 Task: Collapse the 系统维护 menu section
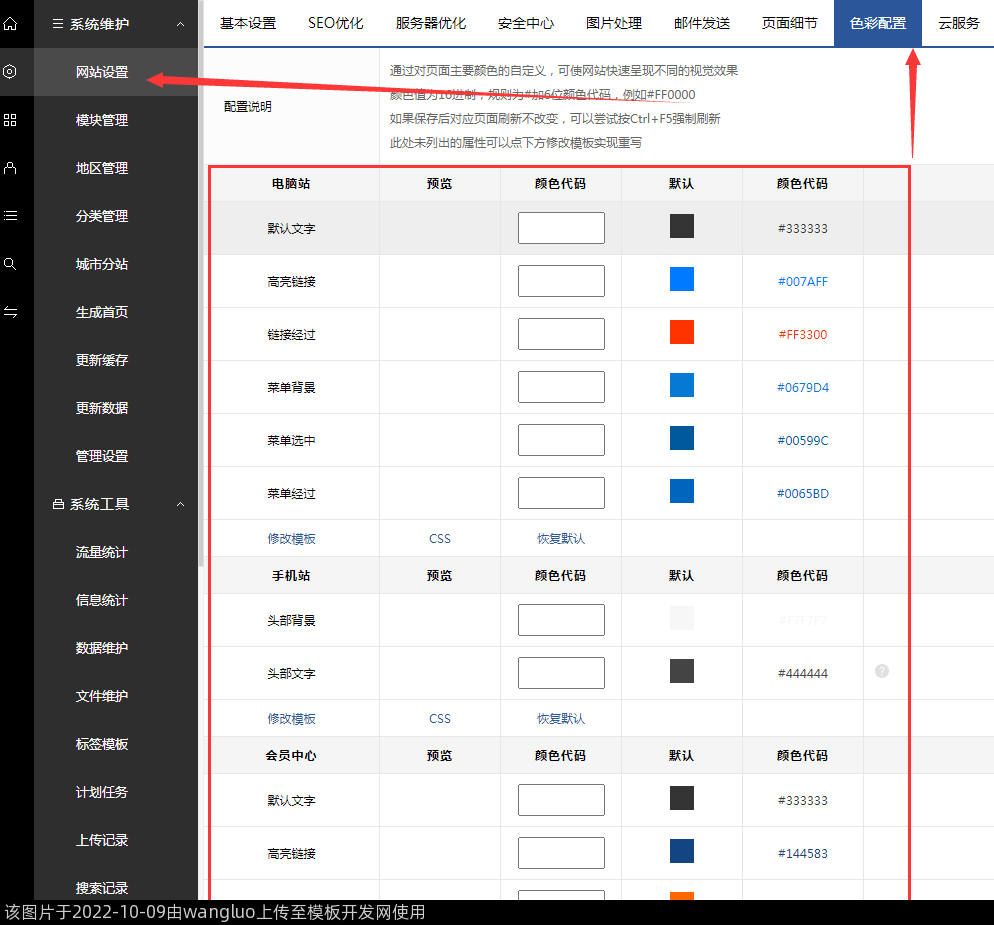tap(180, 24)
